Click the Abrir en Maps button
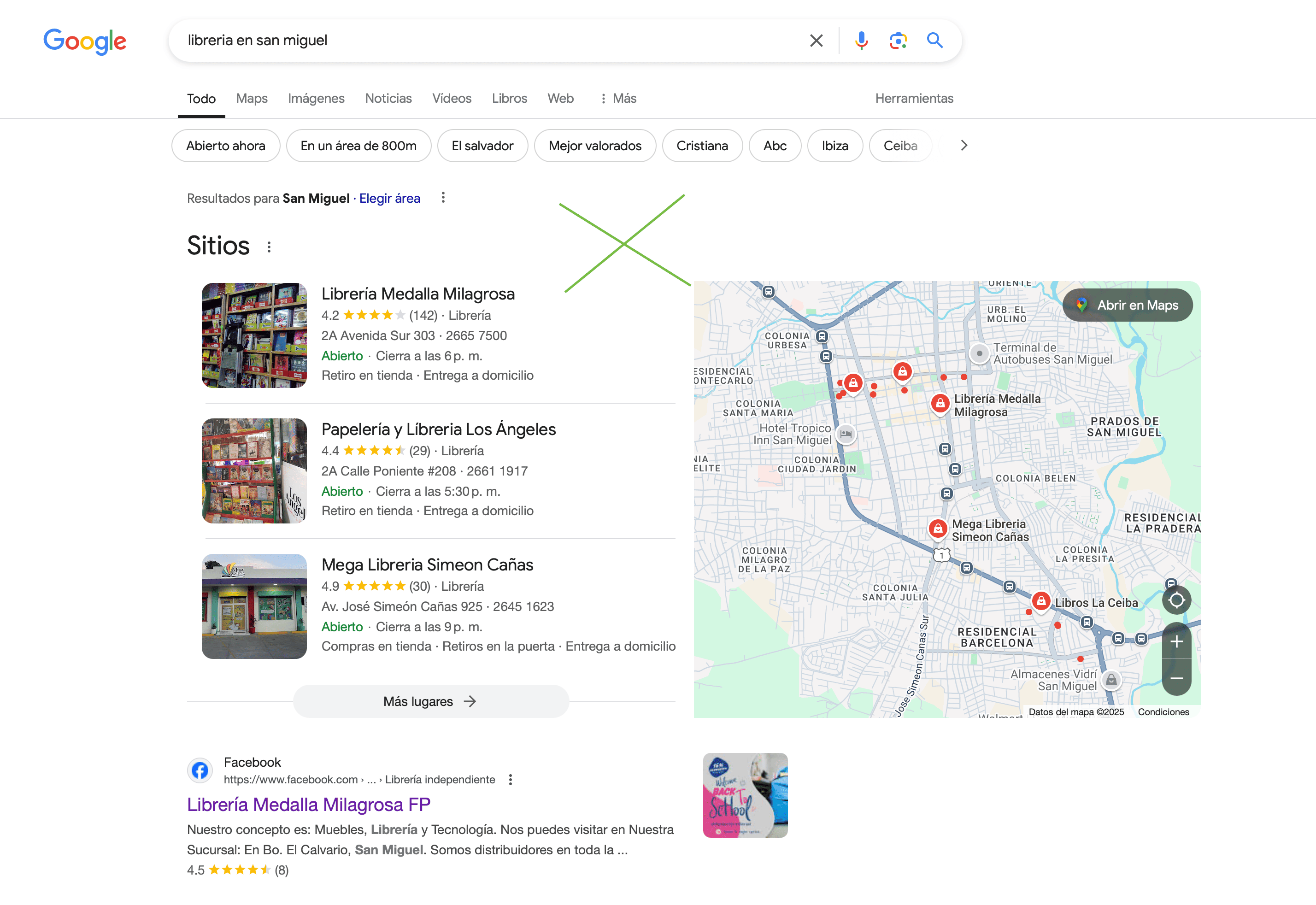This screenshot has height=905, width=1316. (x=1127, y=305)
